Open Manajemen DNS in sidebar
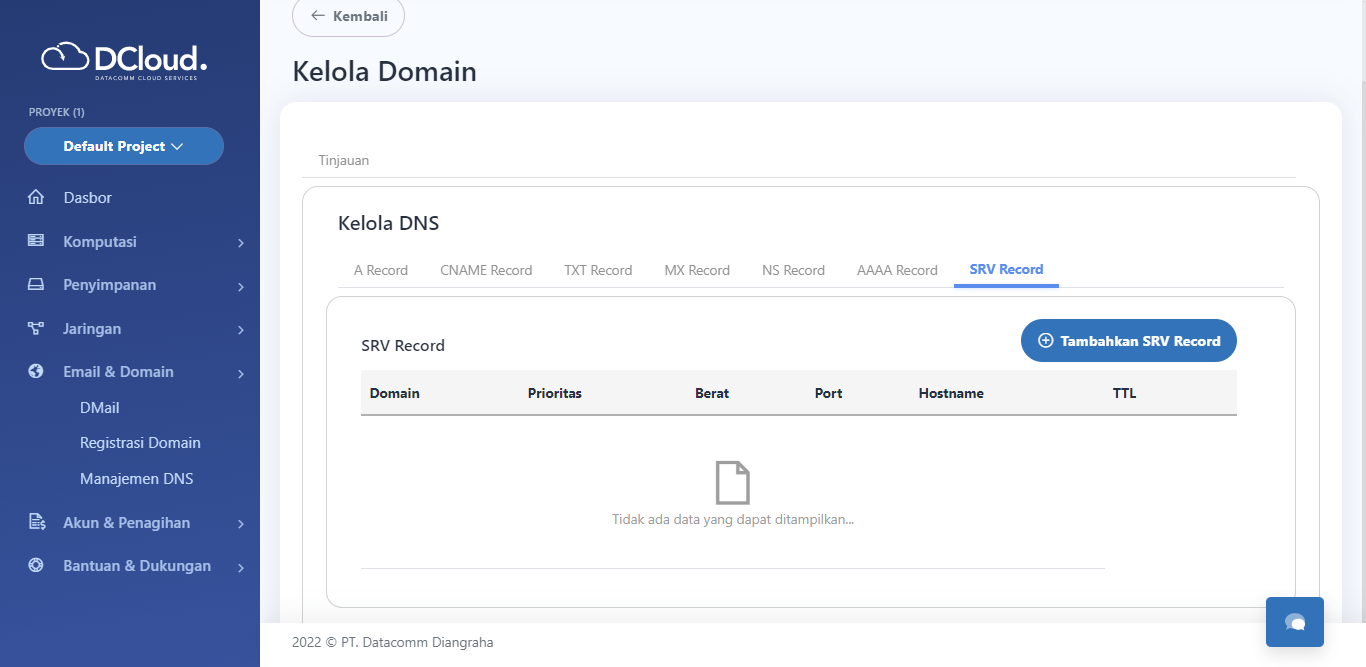This screenshot has height=667, width=1366. [137, 479]
